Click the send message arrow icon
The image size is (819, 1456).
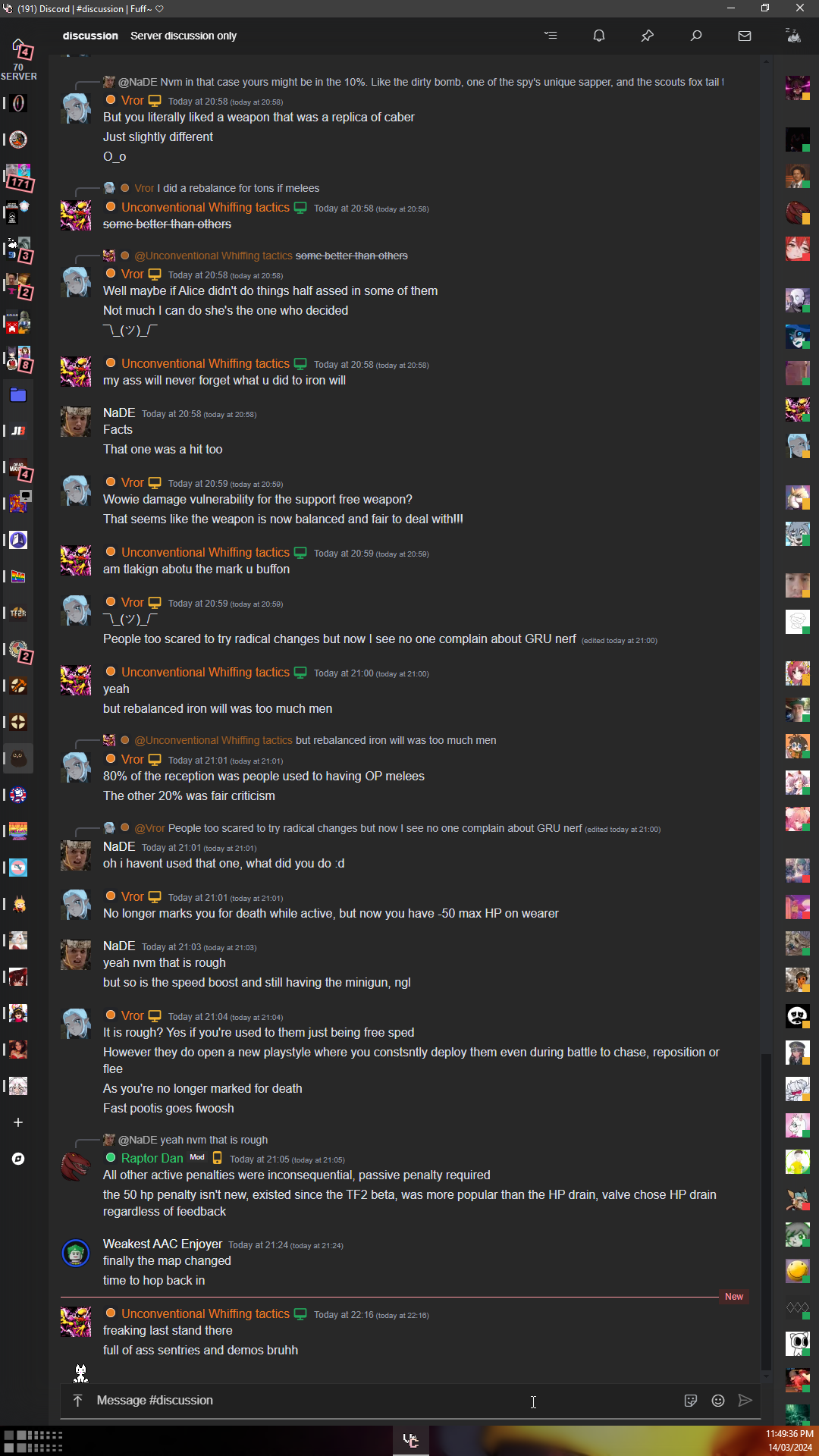tap(745, 1401)
